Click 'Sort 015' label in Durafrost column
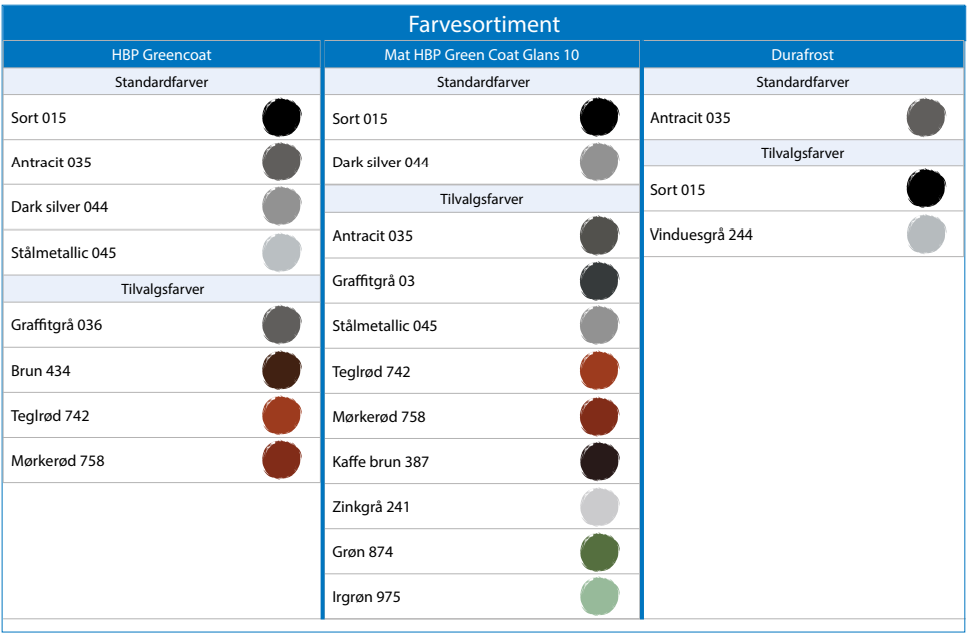This screenshot has height=633, width=967. tap(677, 189)
